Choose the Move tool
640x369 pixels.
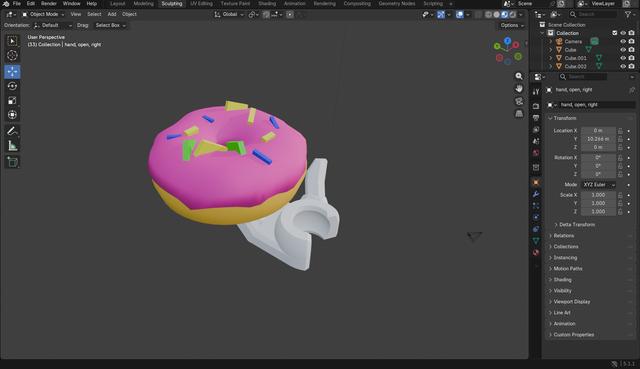pyautogui.click(x=12, y=71)
